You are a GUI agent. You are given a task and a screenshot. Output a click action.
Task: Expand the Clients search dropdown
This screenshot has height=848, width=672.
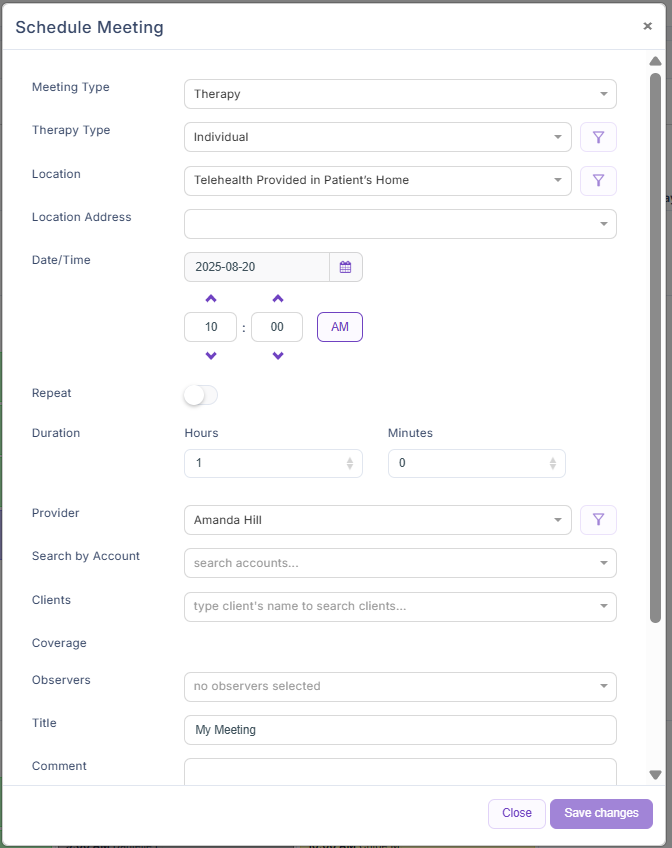pos(400,607)
